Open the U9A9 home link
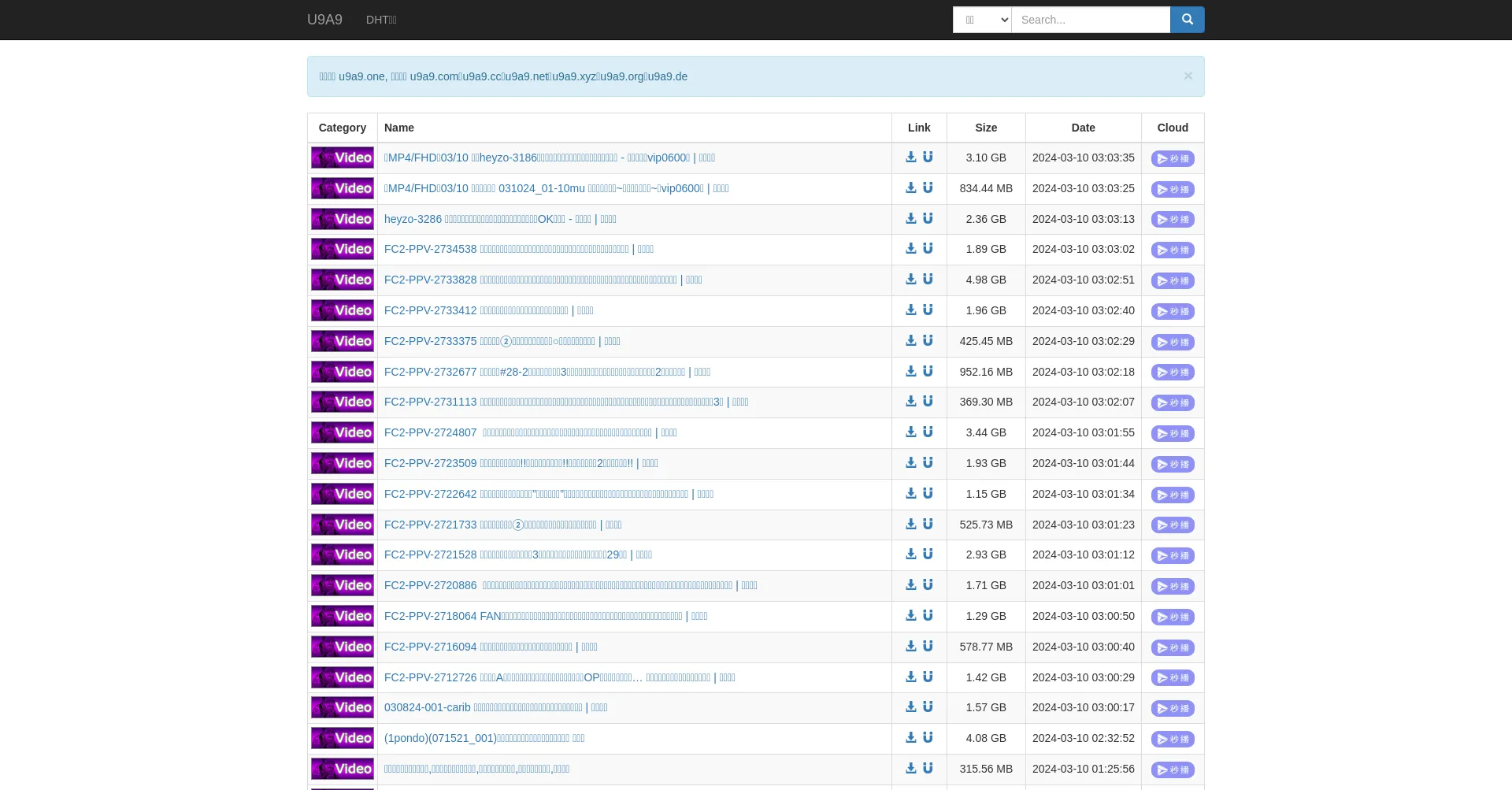The height and width of the screenshot is (790, 1512). point(324,20)
